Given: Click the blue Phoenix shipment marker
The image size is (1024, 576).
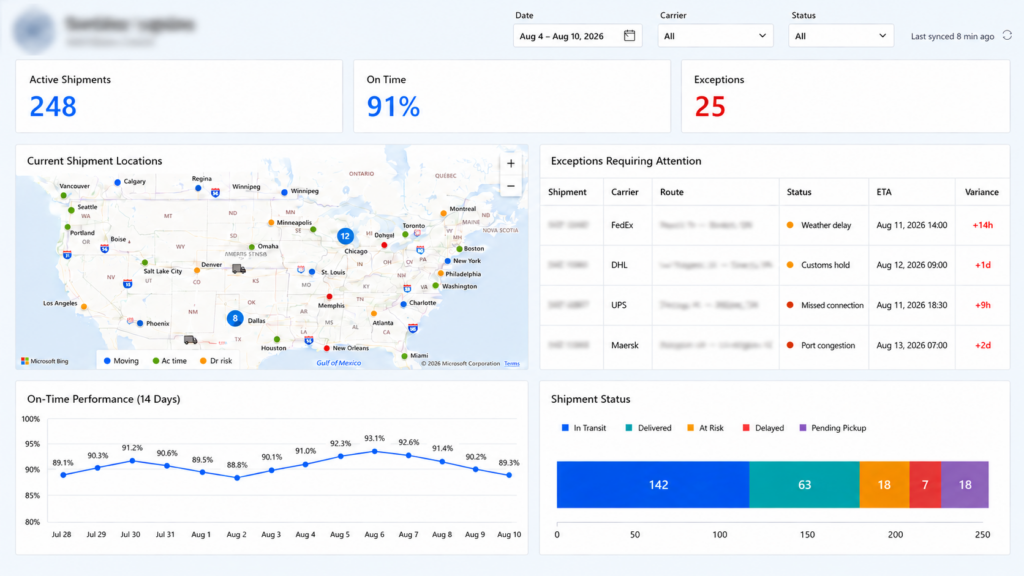Looking at the screenshot, I should 140,323.
